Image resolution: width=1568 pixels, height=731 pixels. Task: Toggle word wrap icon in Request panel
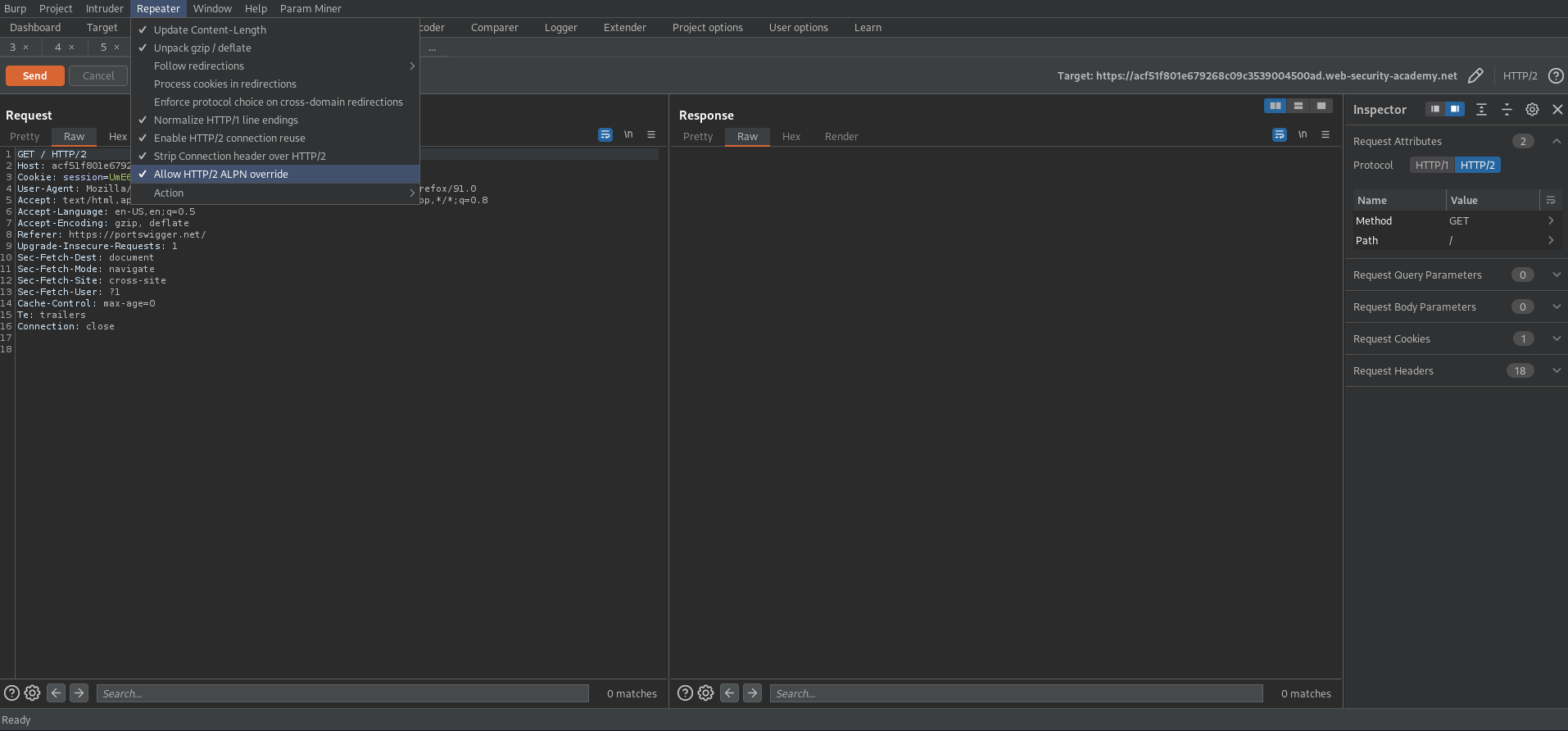(x=605, y=134)
